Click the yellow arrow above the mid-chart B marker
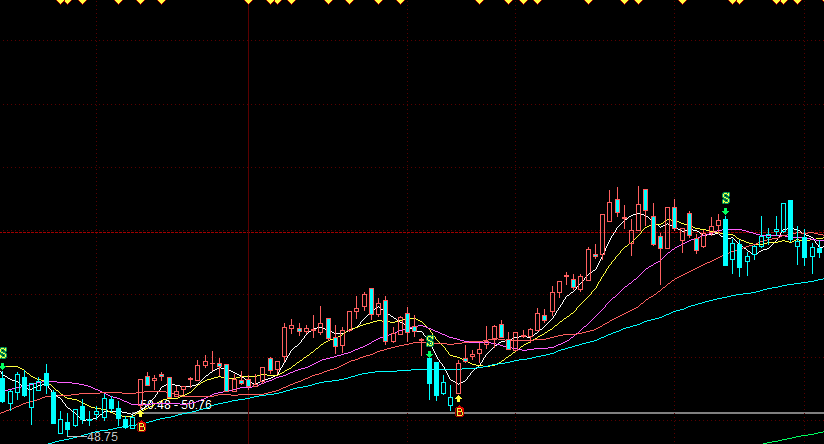 (x=459, y=399)
